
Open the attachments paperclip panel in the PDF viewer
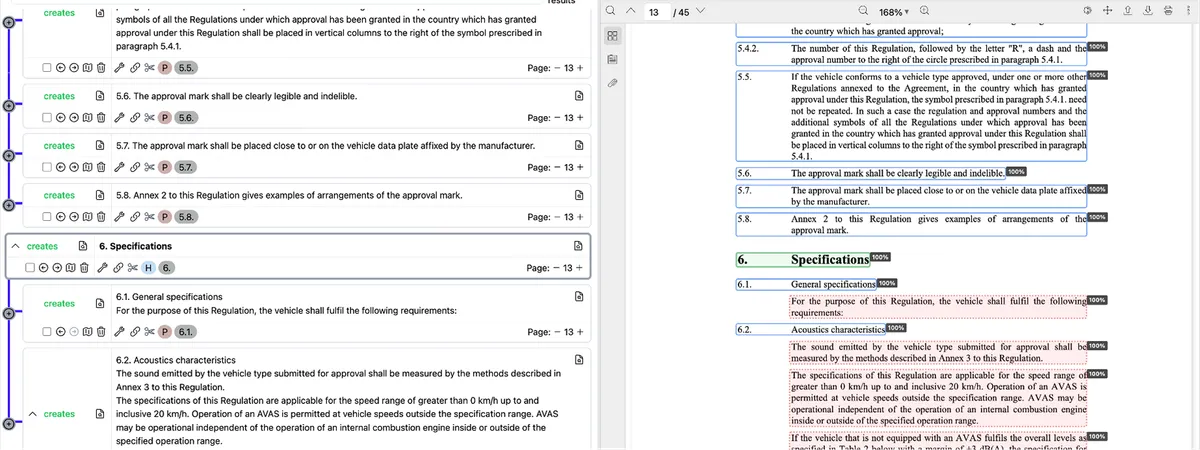[x=611, y=82]
